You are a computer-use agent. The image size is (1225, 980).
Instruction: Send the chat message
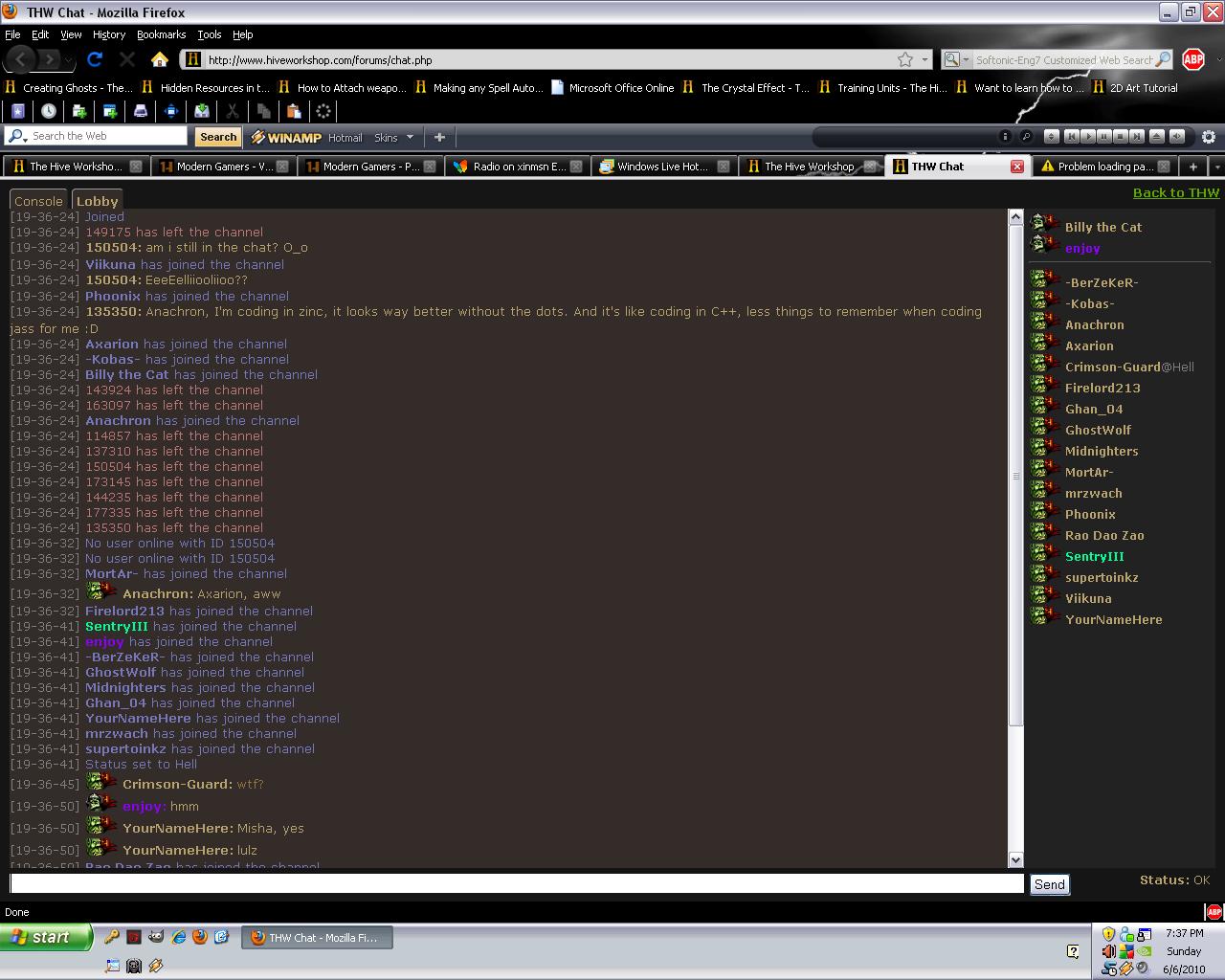1049,884
